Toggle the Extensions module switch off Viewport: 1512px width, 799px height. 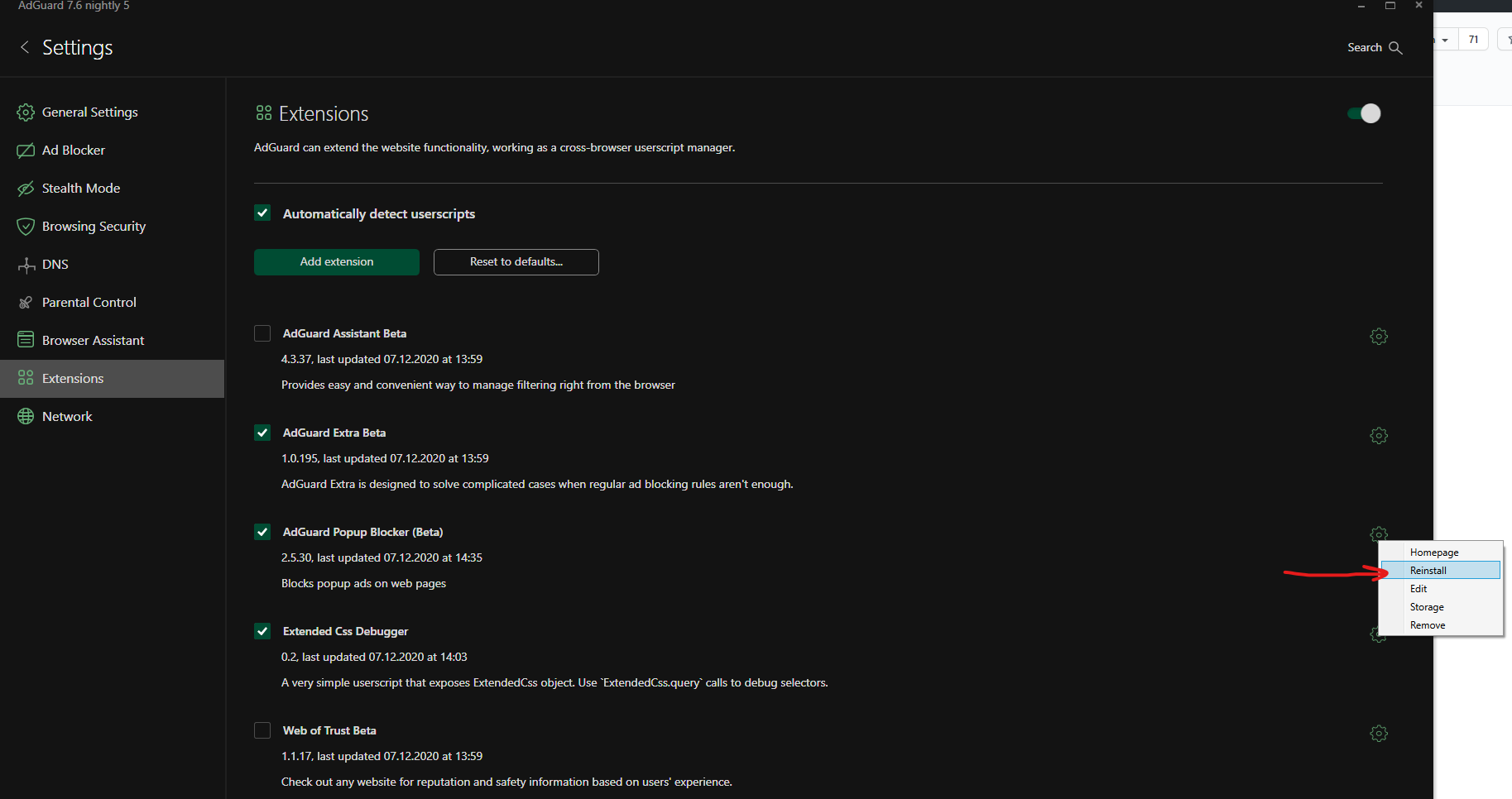[1364, 113]
